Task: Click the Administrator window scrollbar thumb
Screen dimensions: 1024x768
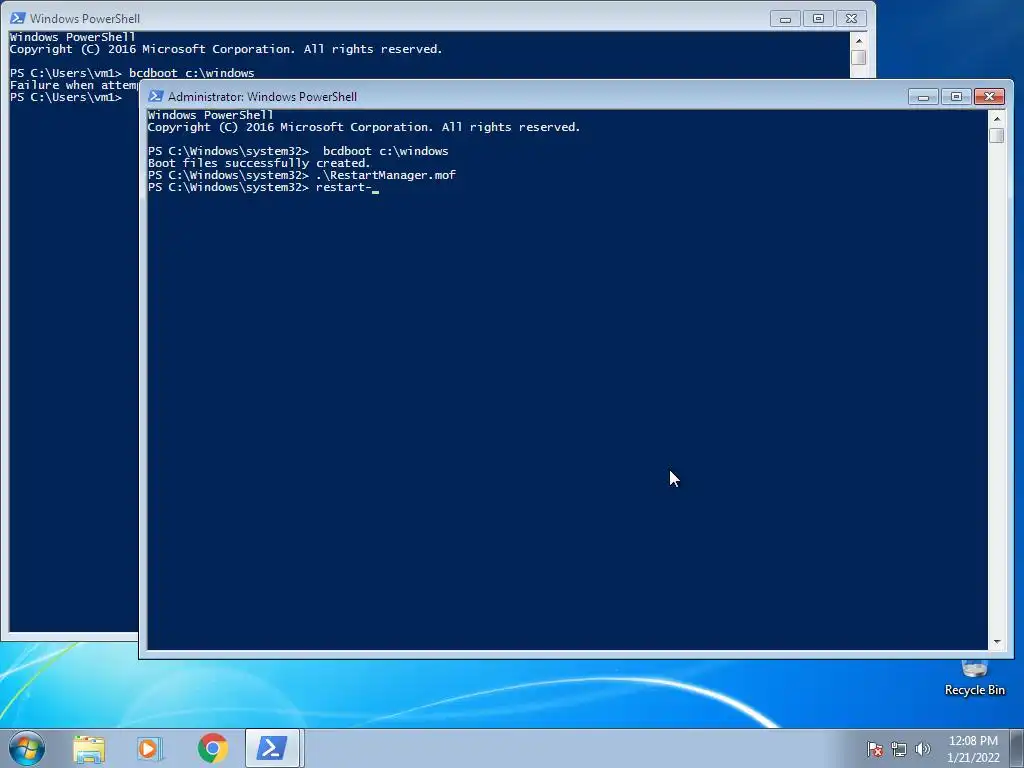Action: click(997, 135)
